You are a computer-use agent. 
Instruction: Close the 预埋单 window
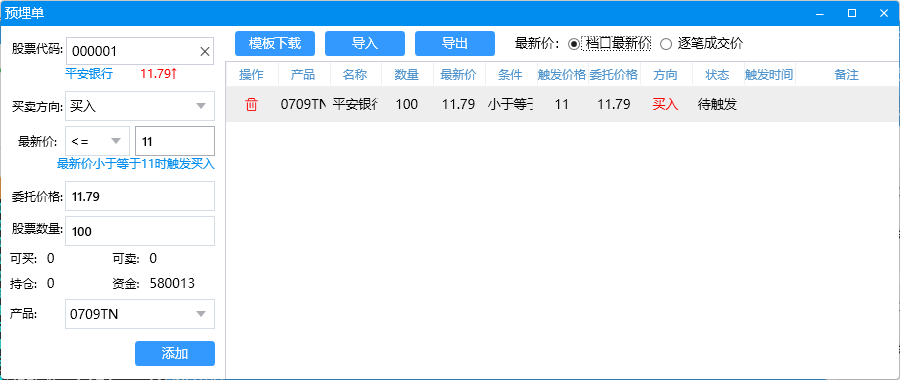883,13
